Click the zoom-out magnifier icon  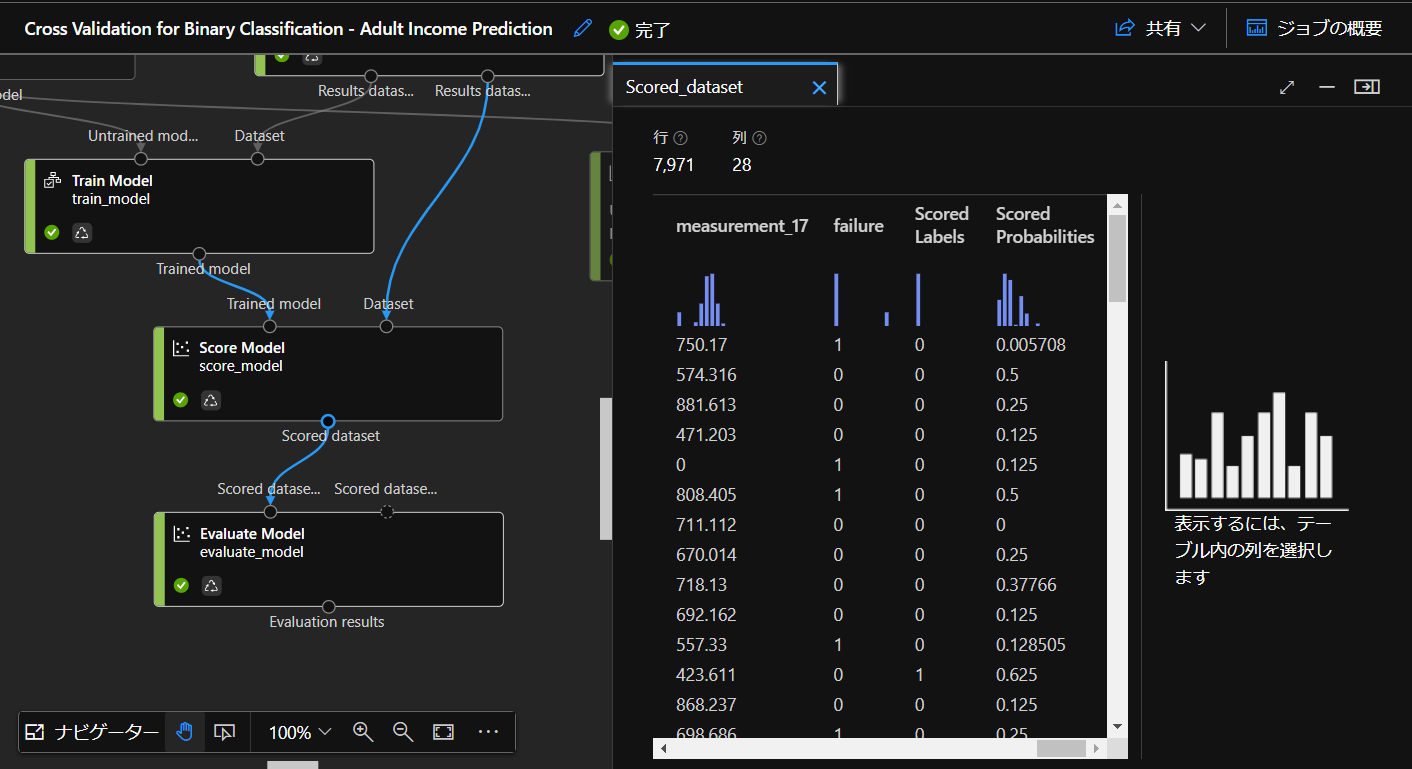[403, 732]
